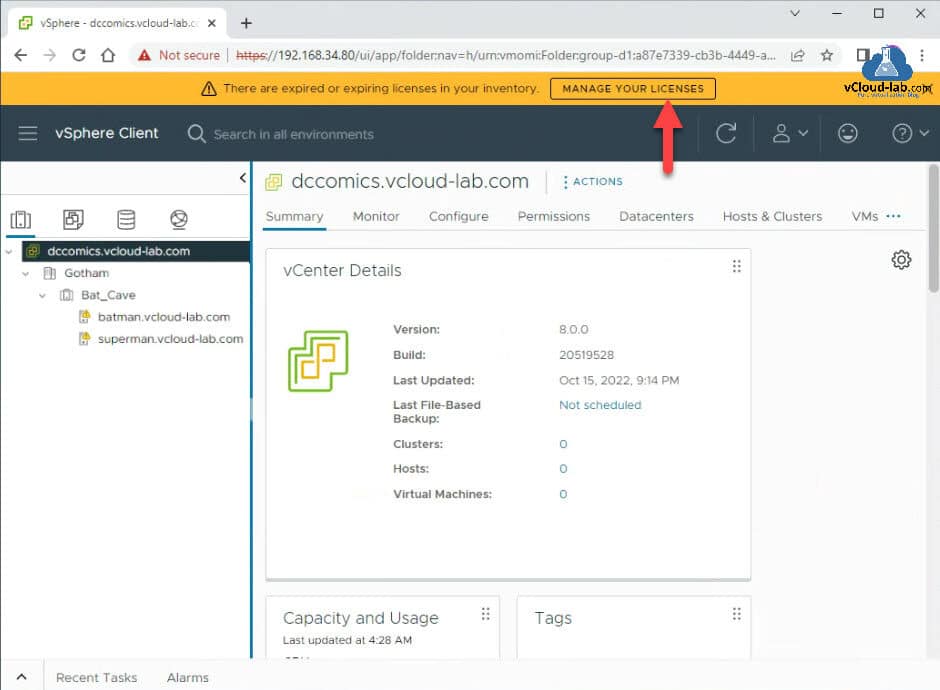Open the VMs tab
Viewport: 940px width, 690px height.
pyautogui.click(x=864, y=216)
